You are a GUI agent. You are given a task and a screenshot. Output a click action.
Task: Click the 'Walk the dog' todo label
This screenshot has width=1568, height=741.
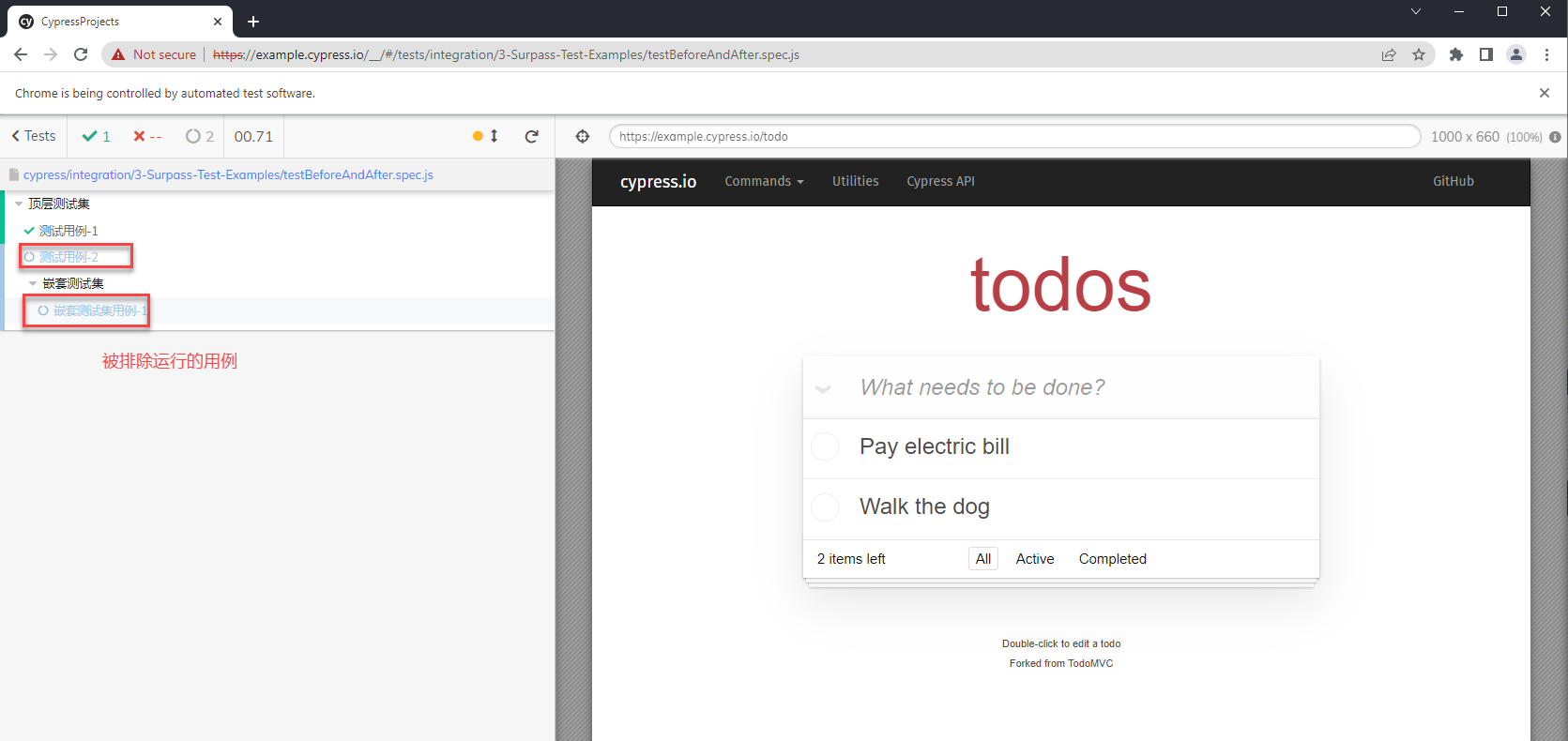924,507
